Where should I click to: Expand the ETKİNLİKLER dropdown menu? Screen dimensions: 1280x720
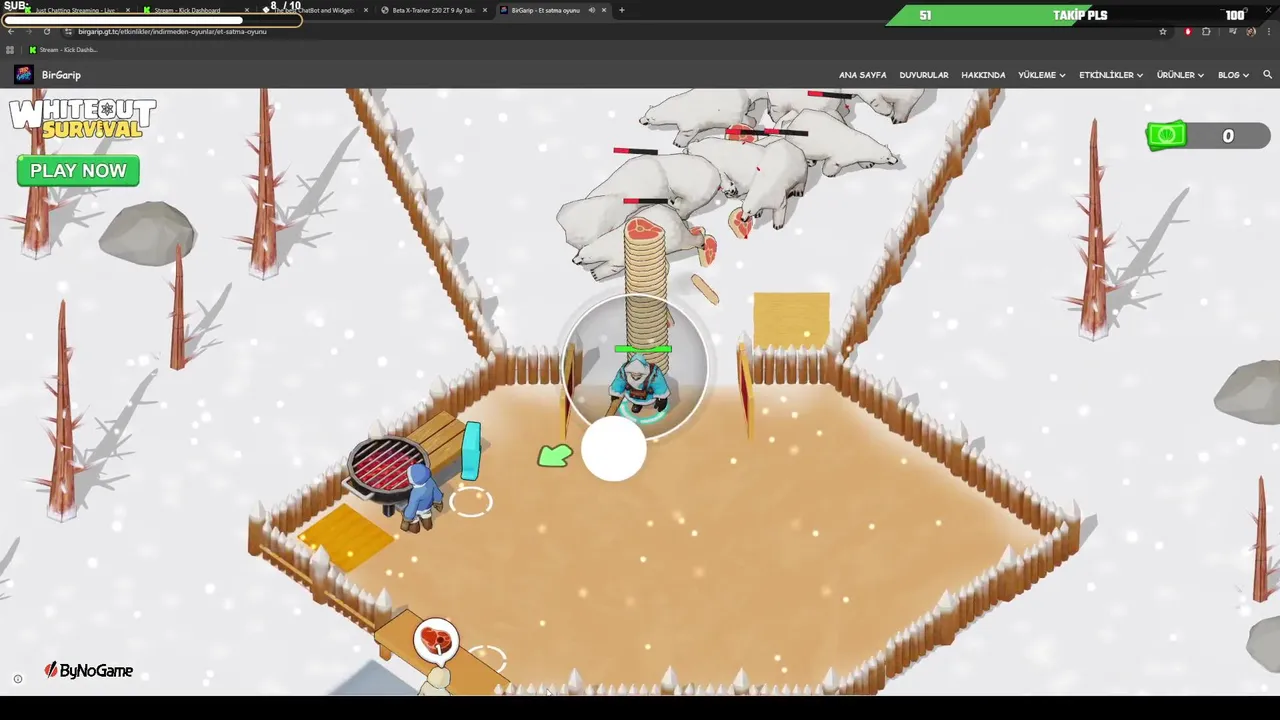pyautogui.click(x=1110, y=75)
